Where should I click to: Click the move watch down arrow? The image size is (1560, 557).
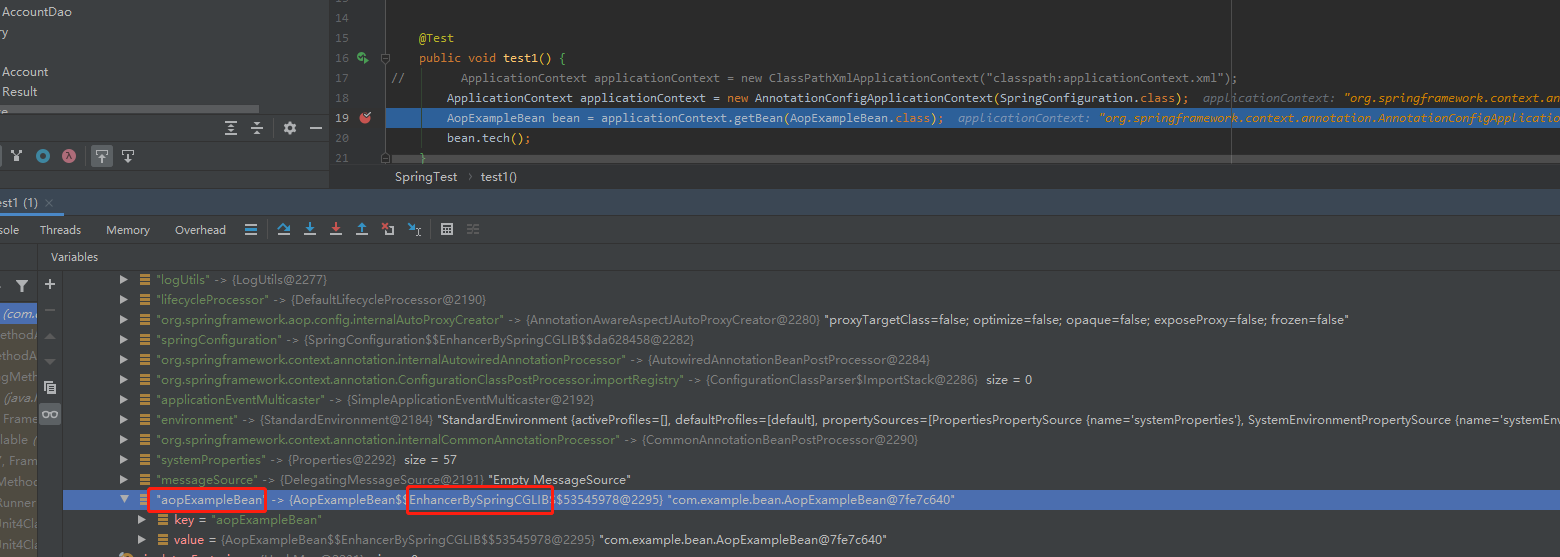pyautogui.click(x=50, y=362)
